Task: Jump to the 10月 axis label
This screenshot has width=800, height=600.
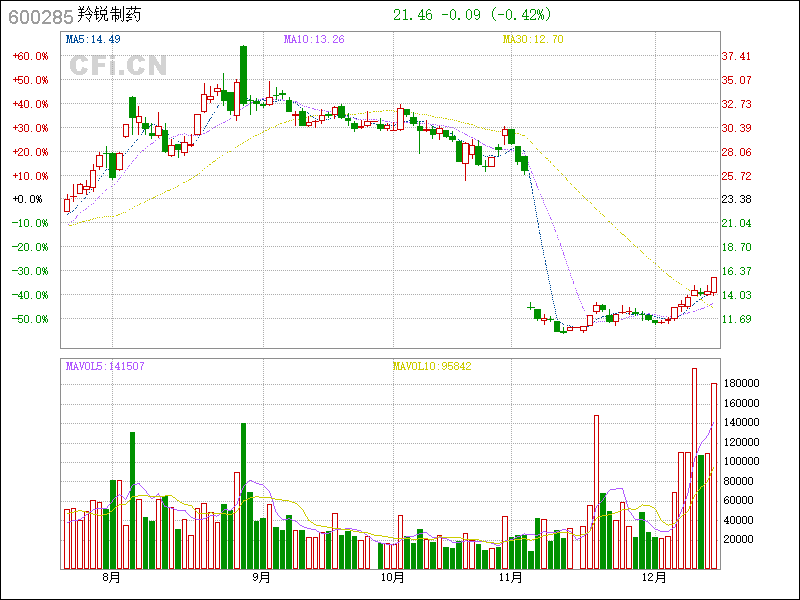Action: [x=393, y=577]
